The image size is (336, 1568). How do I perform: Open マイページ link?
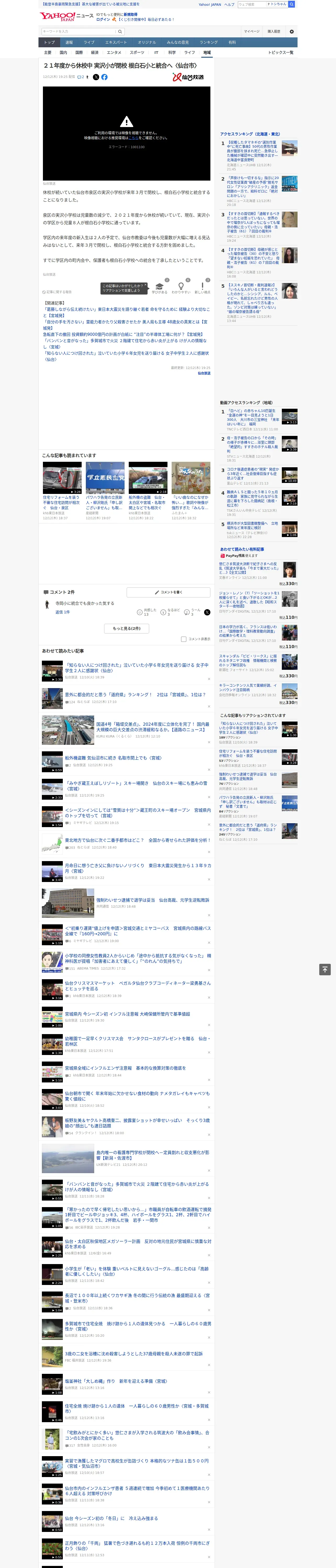252,32
